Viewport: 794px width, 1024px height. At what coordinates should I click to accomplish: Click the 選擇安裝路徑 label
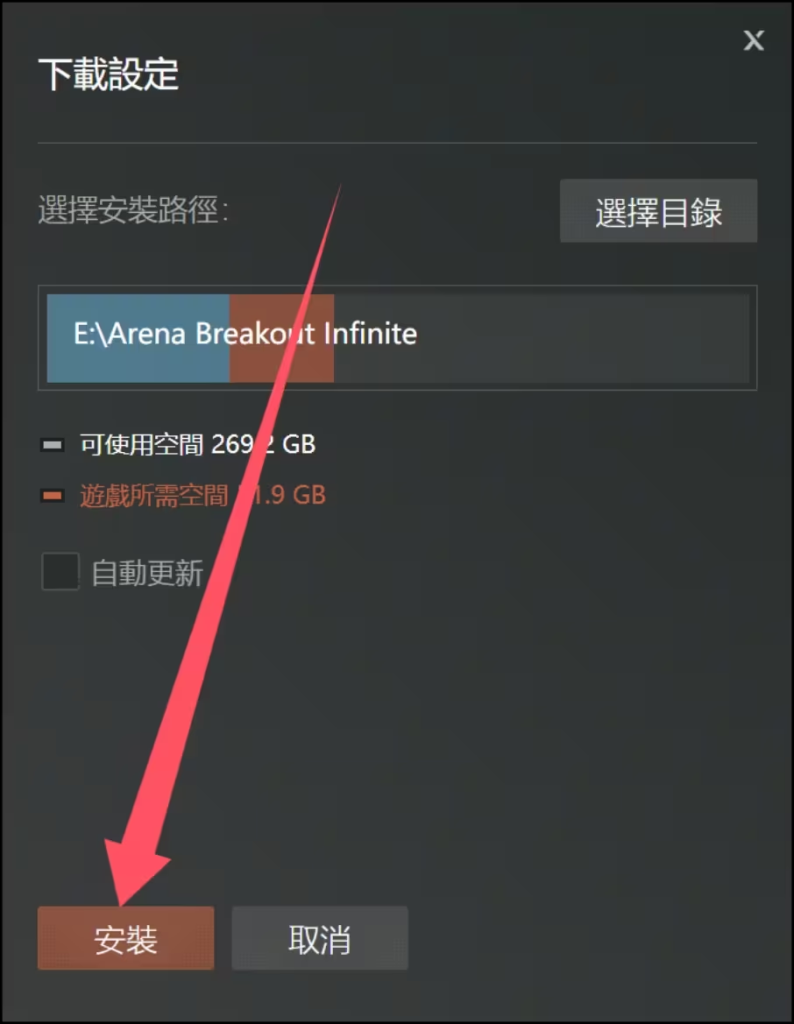133,210
